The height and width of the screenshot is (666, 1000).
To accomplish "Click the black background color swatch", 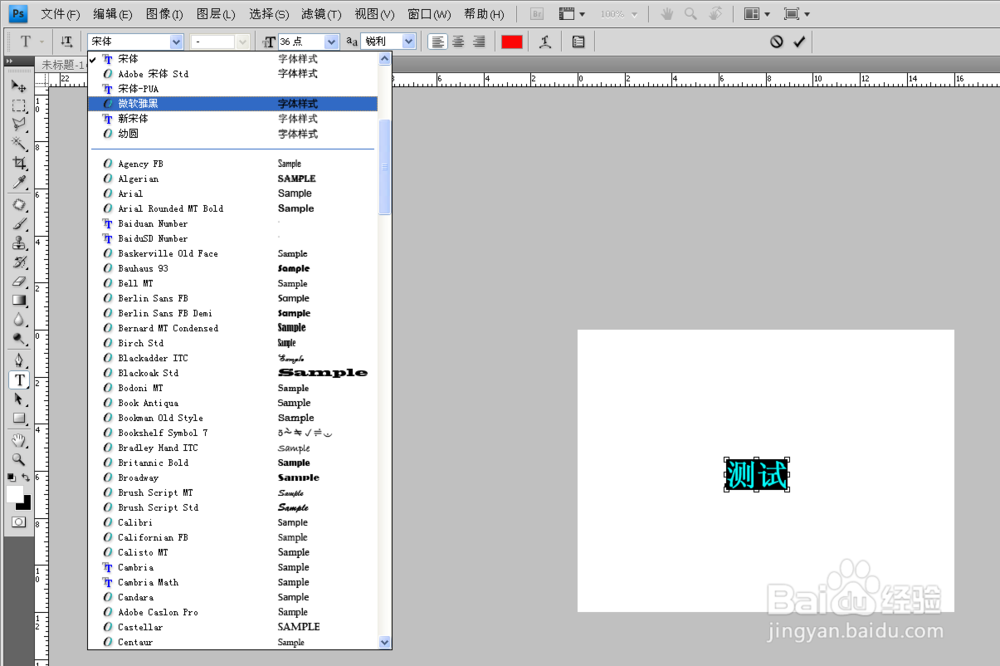I will [x=25, y=504].
